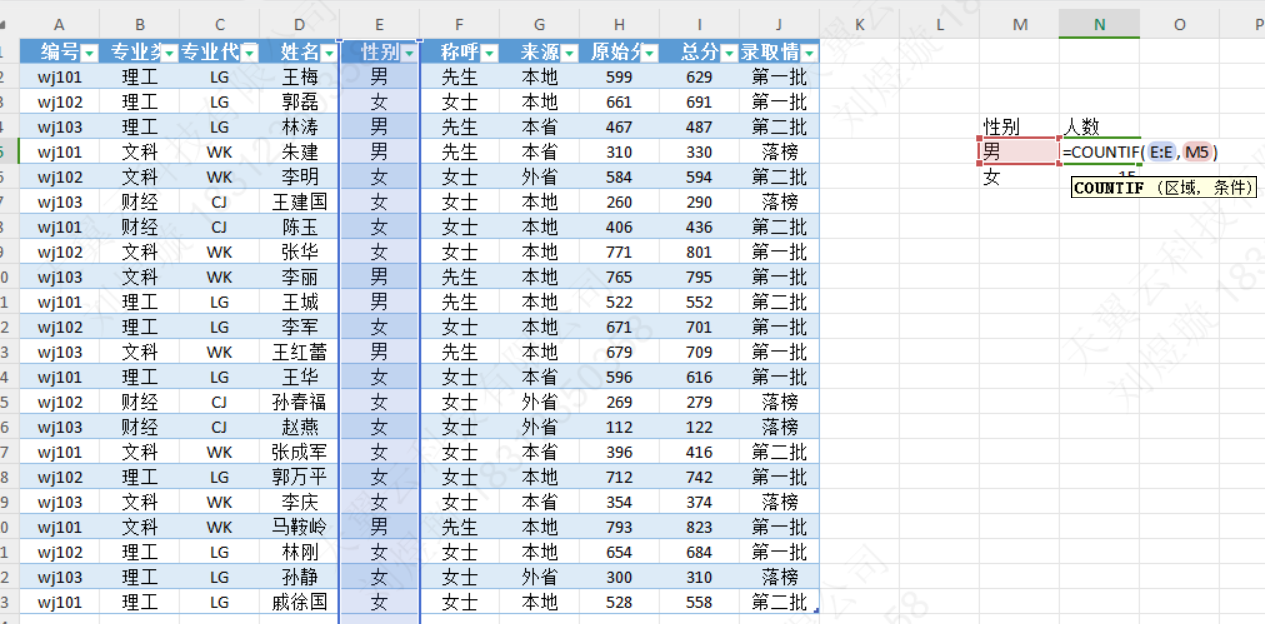The image size is (1265, 624).
Task: Click the 条件 argument in formula tooltip
Action: click(1228, 187)
